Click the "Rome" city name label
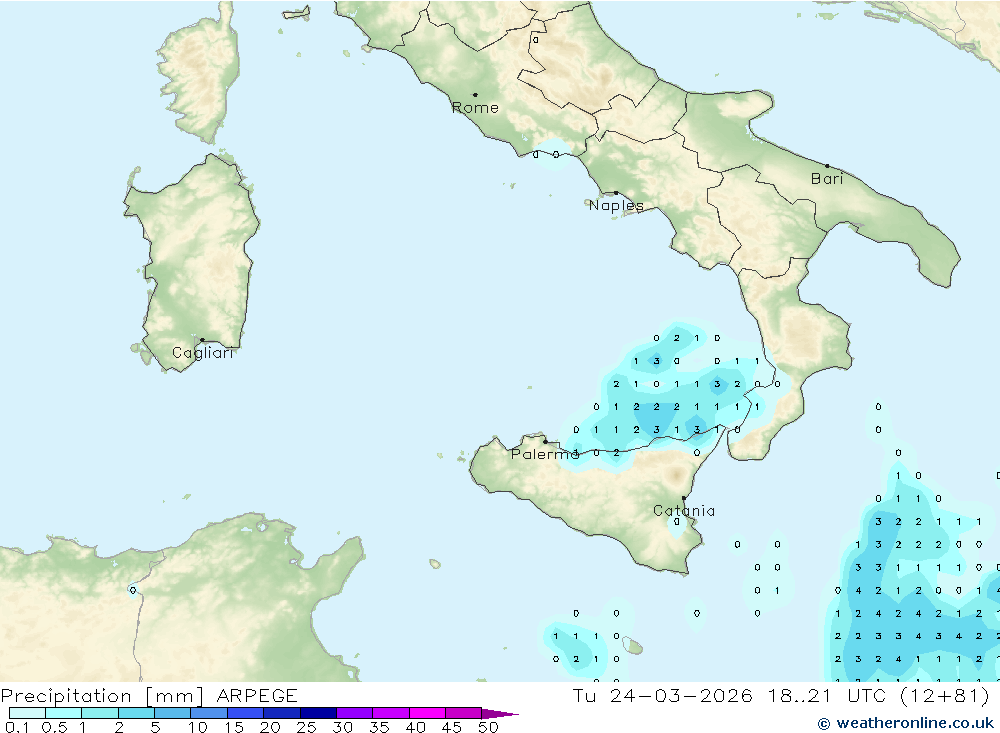This screenshot has height=733, width=1000. (475, 108)
